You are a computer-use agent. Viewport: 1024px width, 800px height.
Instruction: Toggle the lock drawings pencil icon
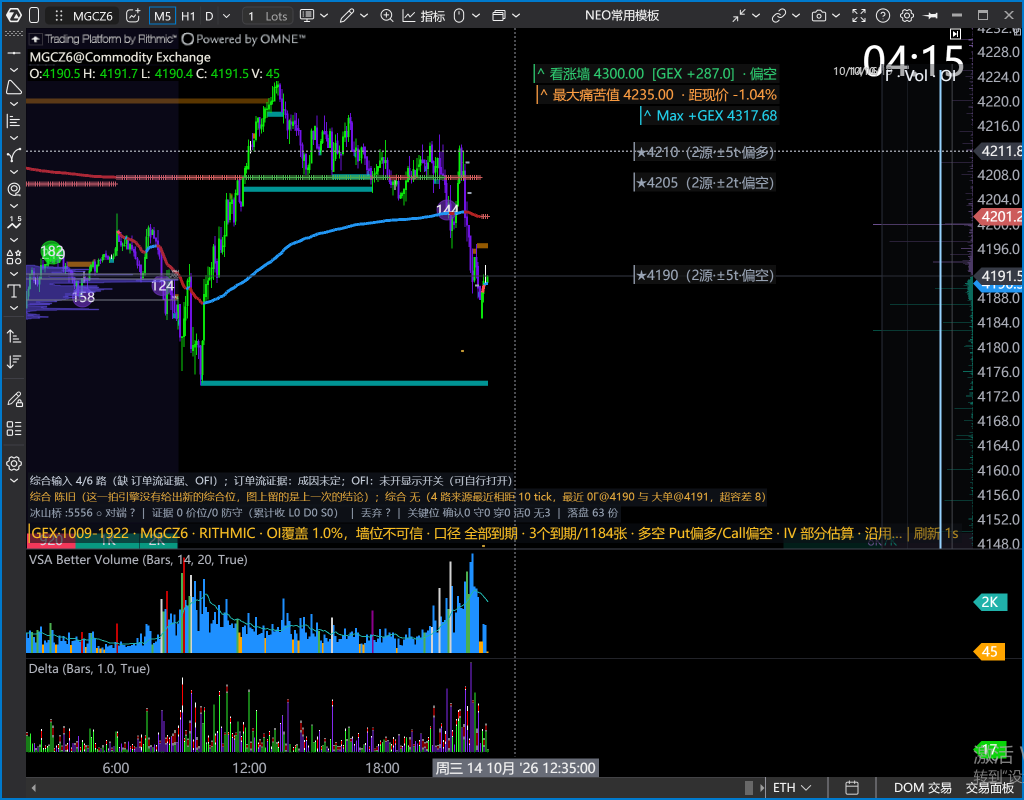coord(14,399)
